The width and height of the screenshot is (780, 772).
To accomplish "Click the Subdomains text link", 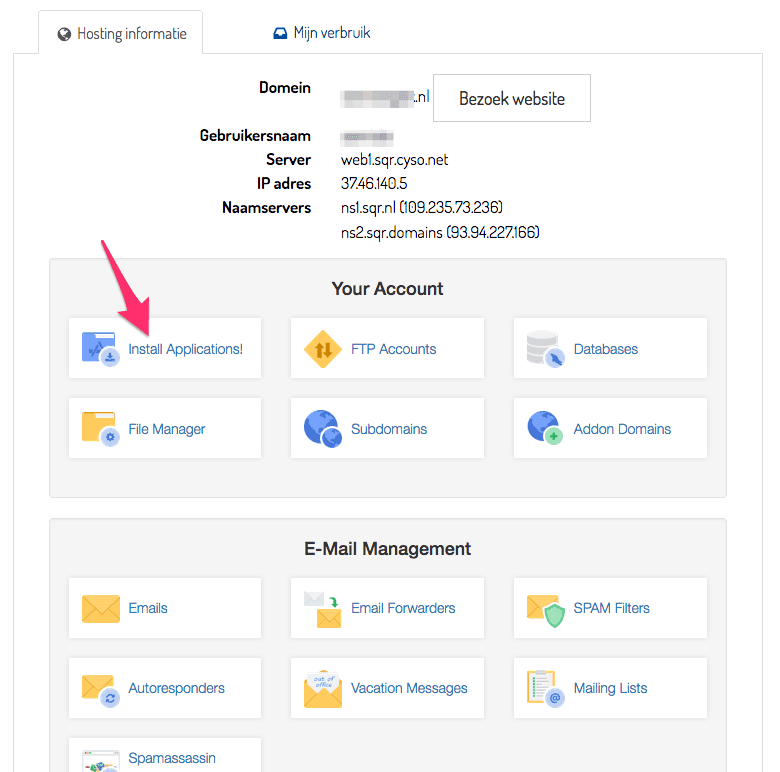I will (x=389, y=429).
